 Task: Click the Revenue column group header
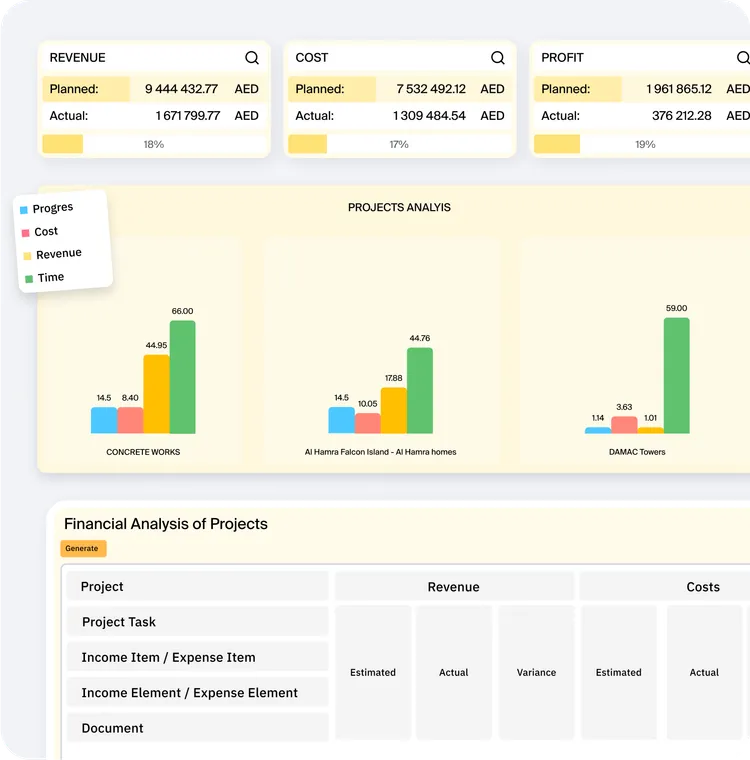(x=454, y=586)
